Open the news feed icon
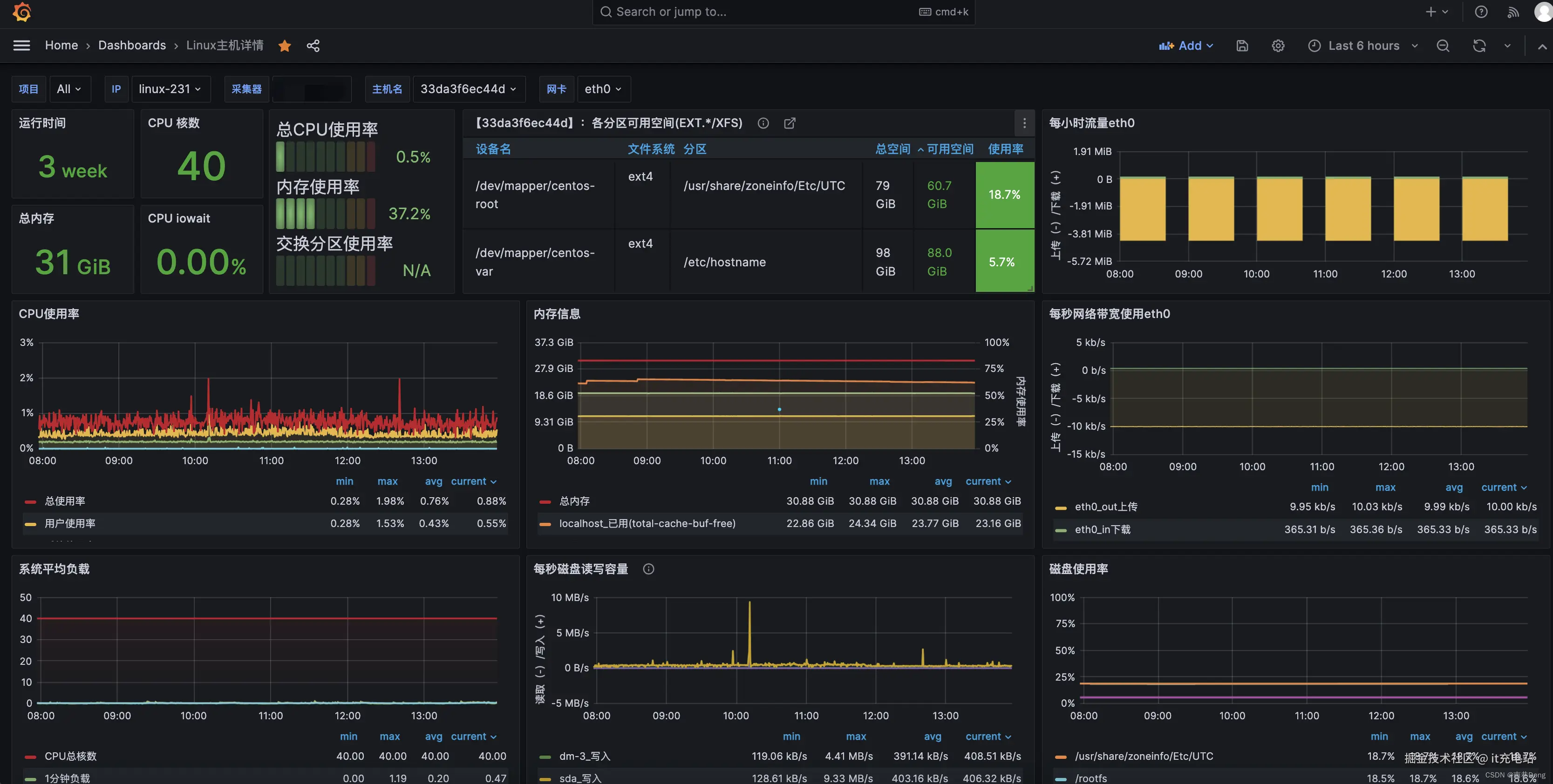1553x784 pixels. click(1513, 12)
